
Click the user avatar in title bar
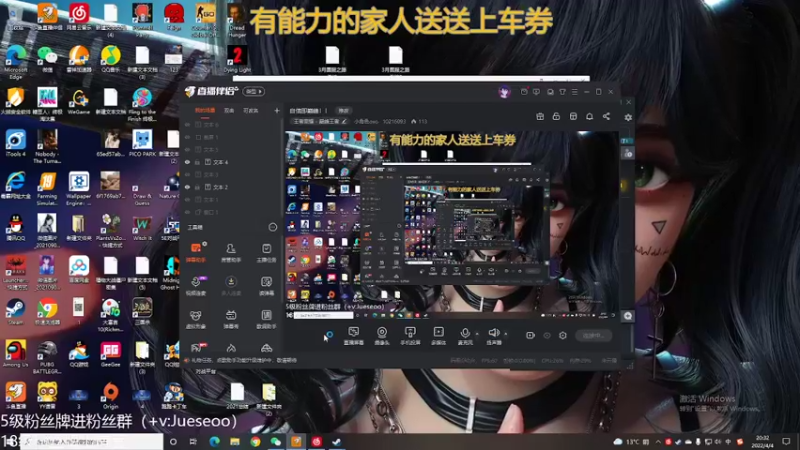pyautogui.click(x=505, y=92)
